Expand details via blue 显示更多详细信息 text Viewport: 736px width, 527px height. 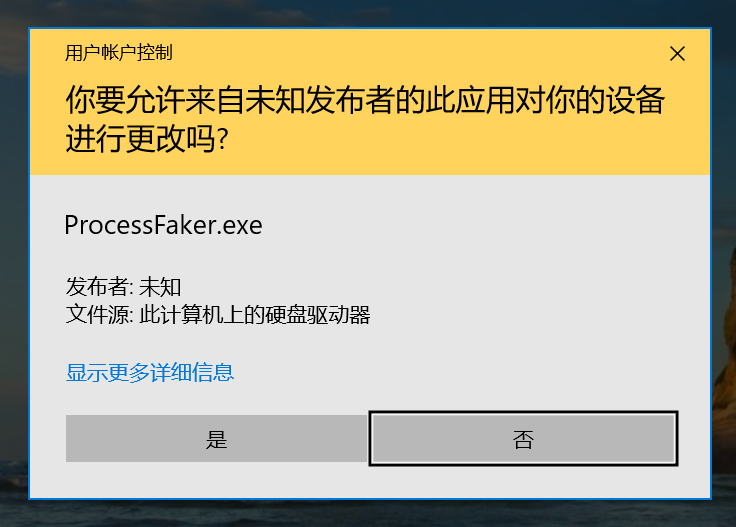[x=150, y=373]
